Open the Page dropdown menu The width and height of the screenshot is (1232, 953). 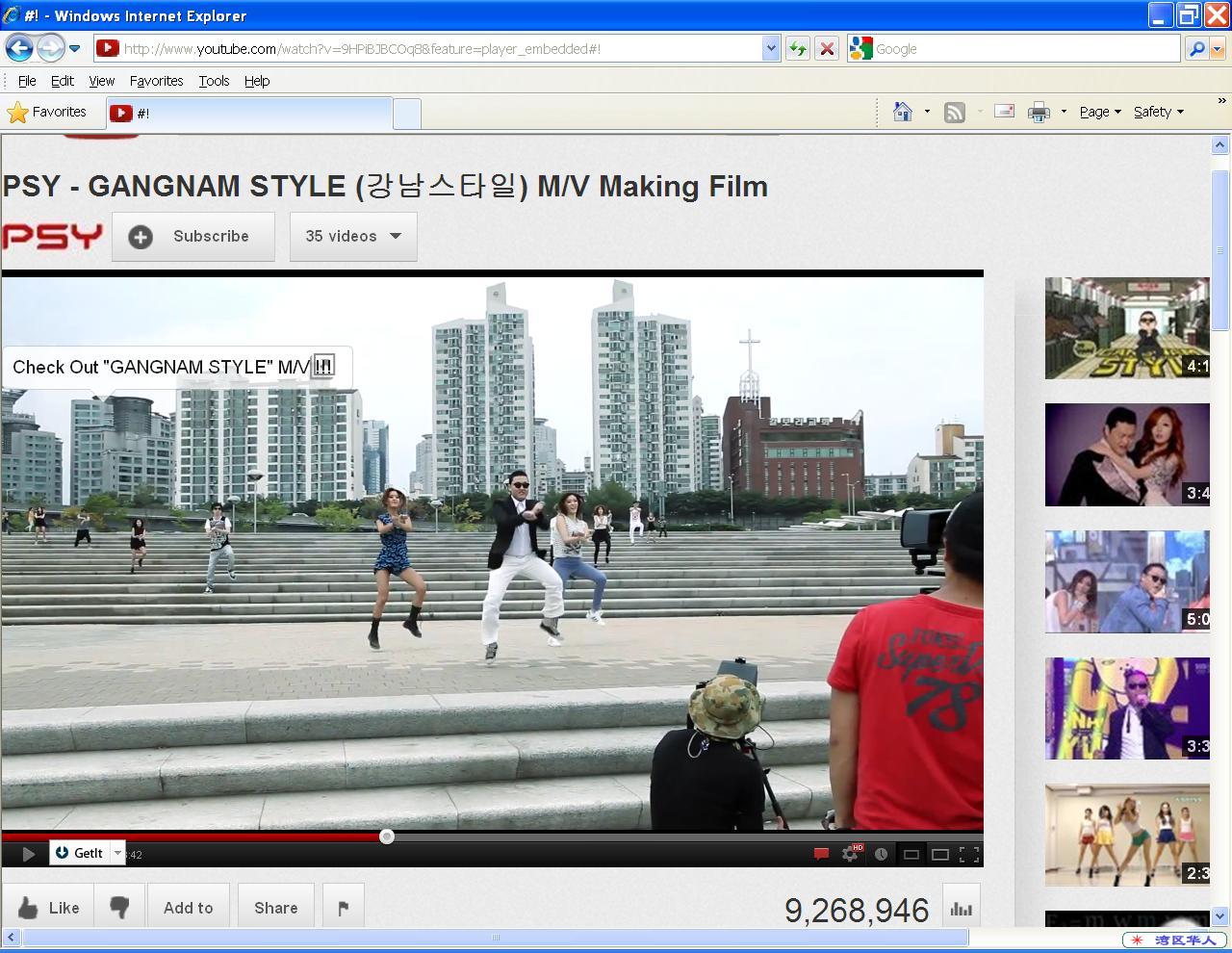tap(1100, 112)
